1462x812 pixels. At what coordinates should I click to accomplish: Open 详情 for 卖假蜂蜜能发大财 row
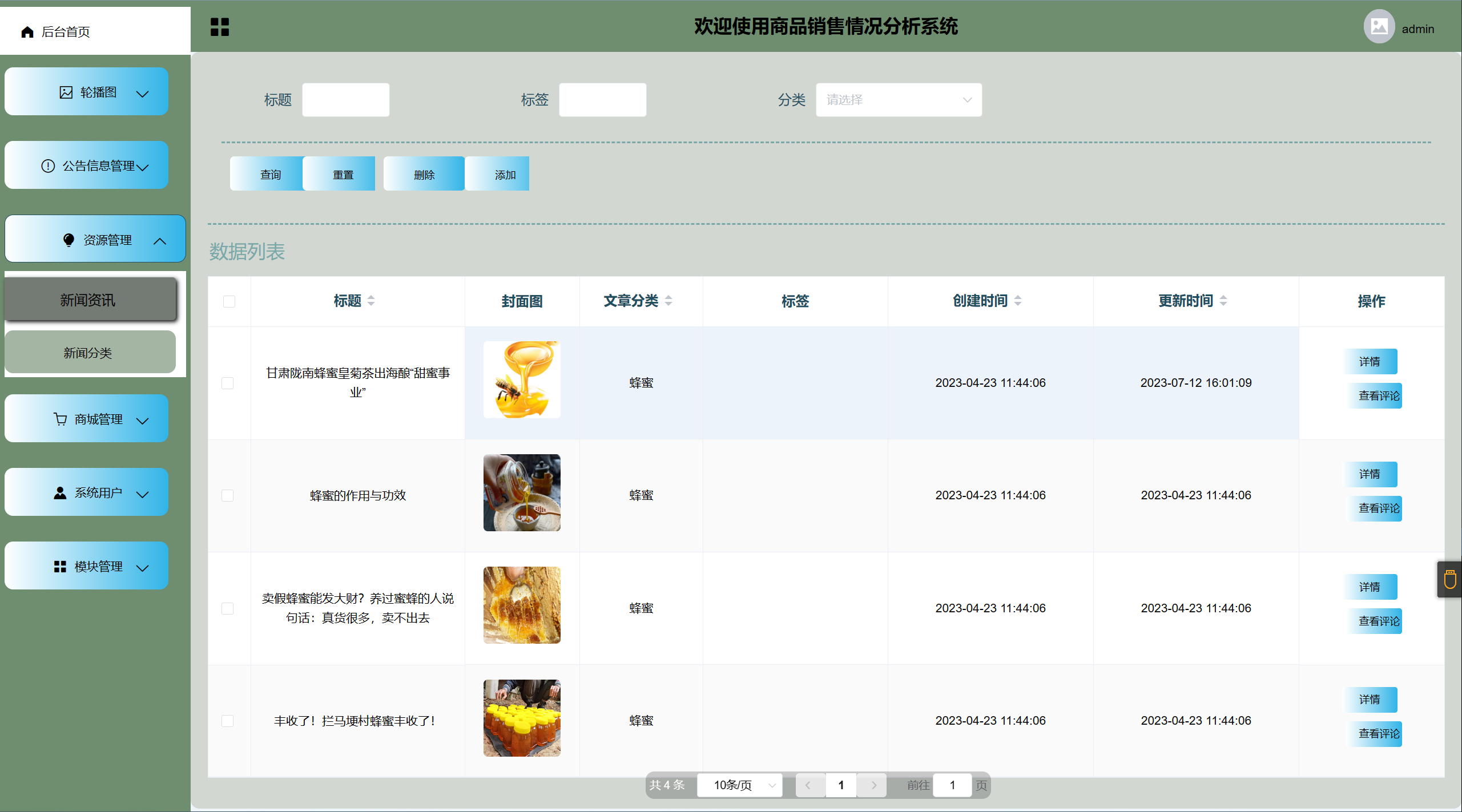click(x=1370, y=587)
